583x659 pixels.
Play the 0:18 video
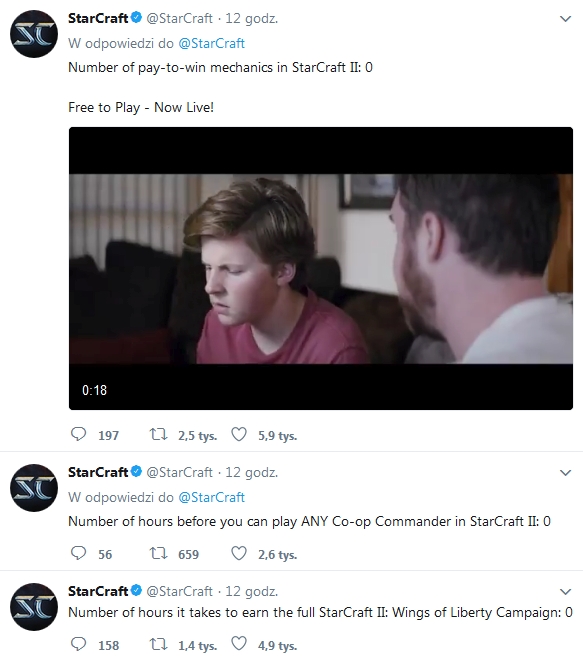click(x=321, y=268)
